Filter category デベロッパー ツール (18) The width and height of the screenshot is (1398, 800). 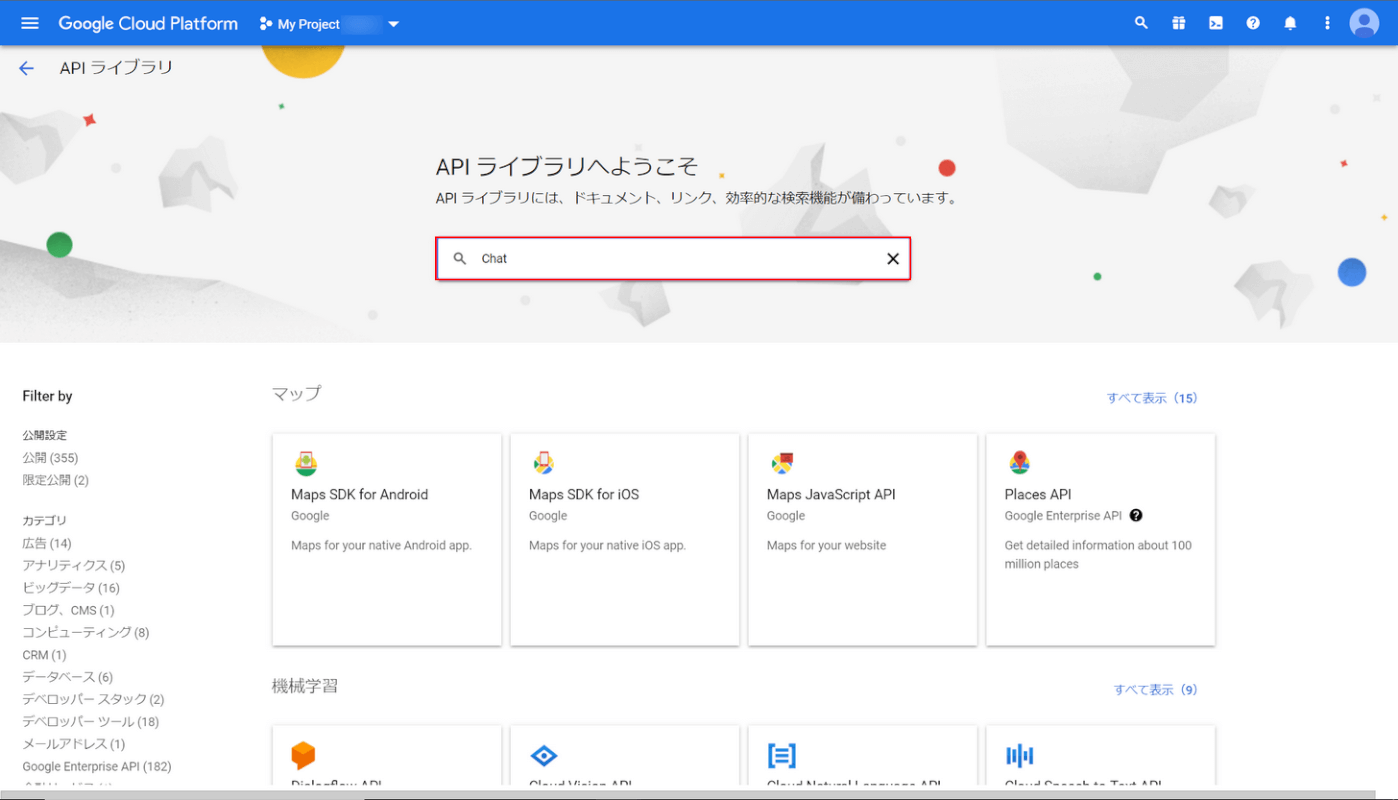[x=91, y=722]
